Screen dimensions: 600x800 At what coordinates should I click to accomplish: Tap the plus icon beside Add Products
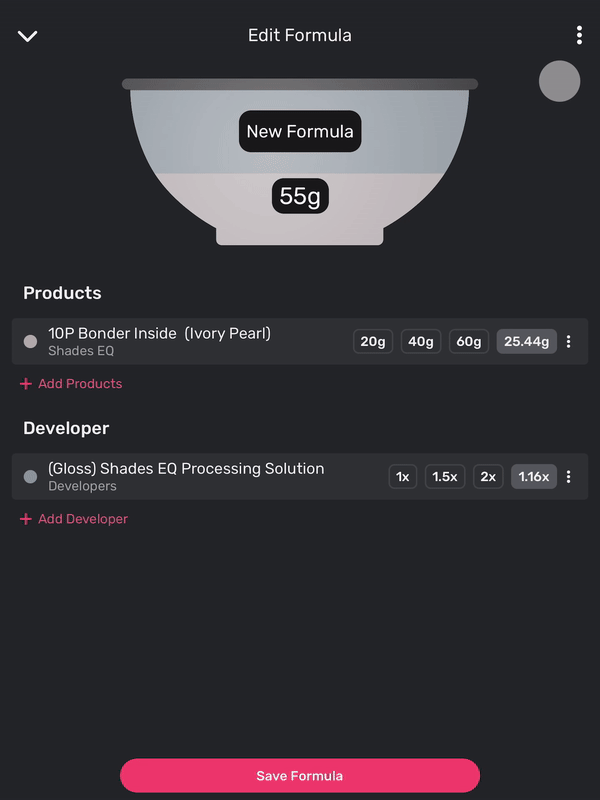pos(26,384)
